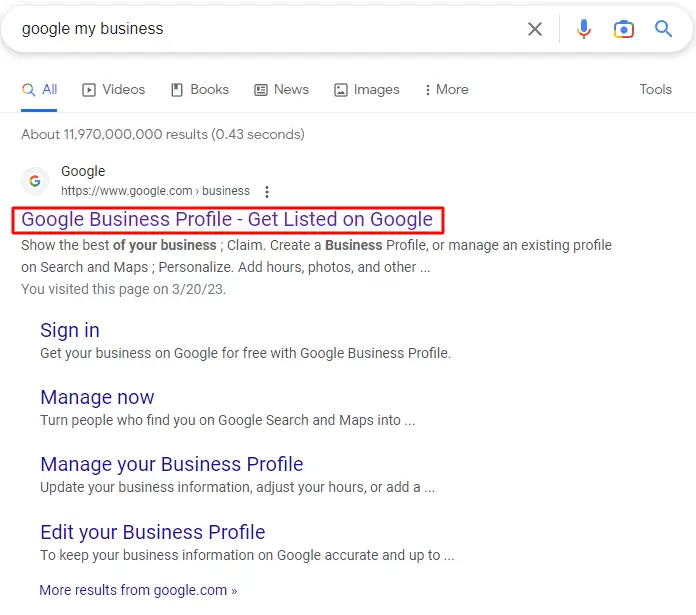Switch to the Books tab

[200, 89]
